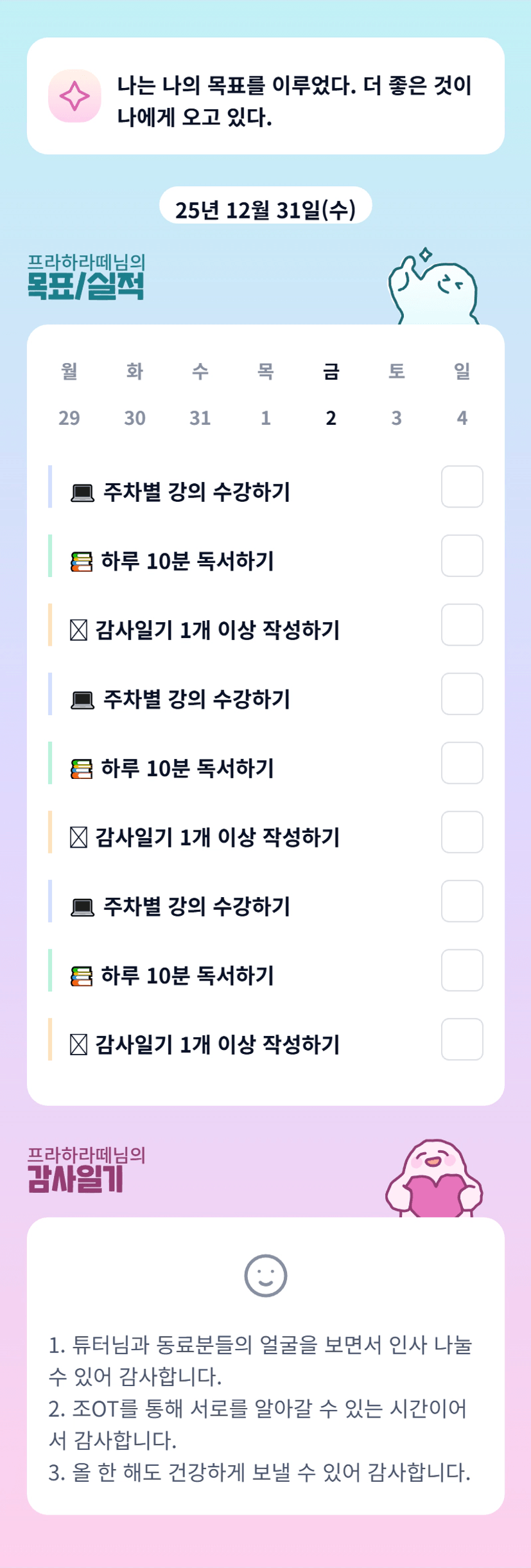This screenshot has height=1568, width=531.
Task: Click the books icon in the last reading goal
Action: coord(82,976)
